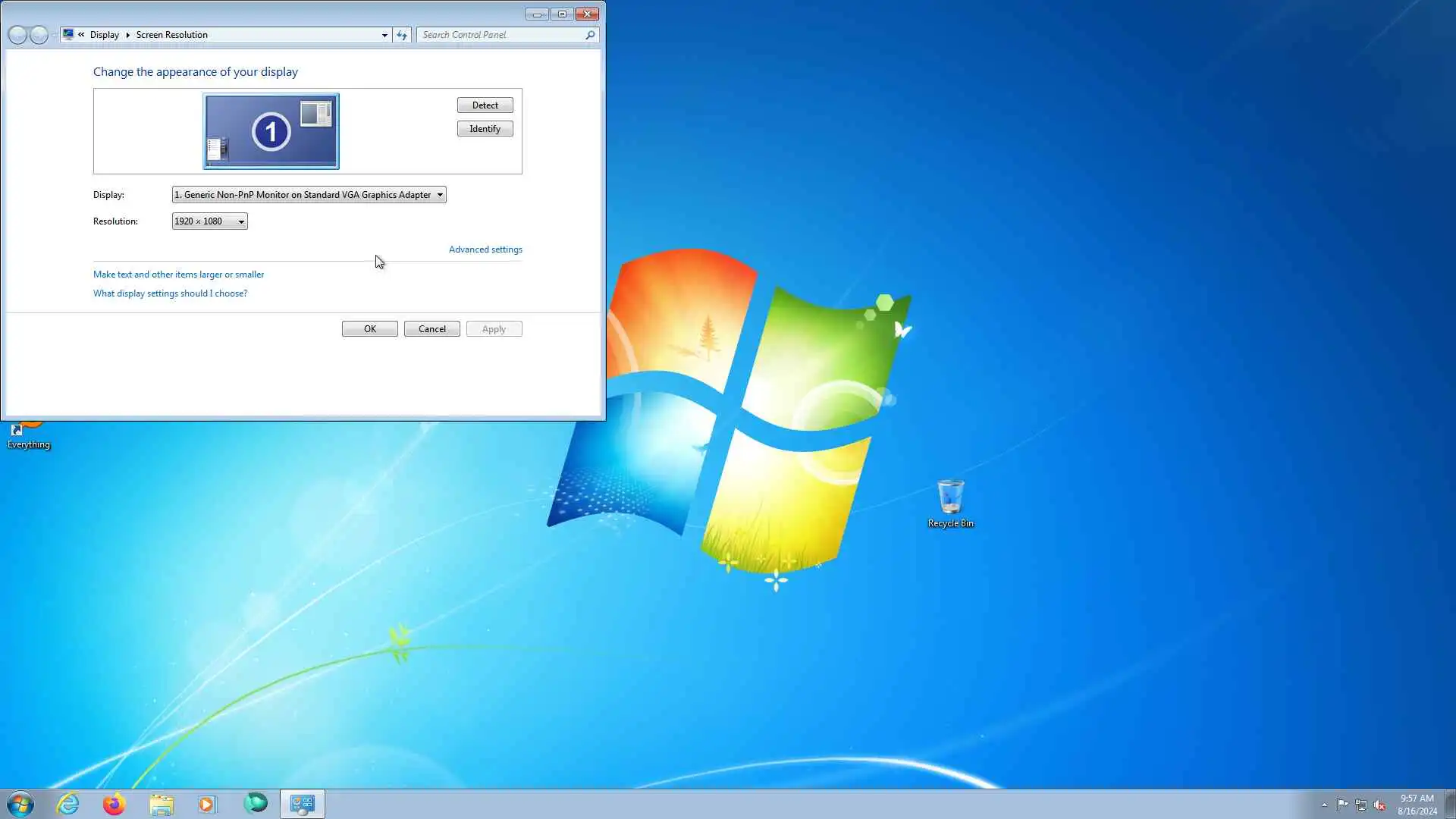Open Windows Explorer folder icon in taskbar
This screenshot has width=1456, height=819.
(162, 804)
